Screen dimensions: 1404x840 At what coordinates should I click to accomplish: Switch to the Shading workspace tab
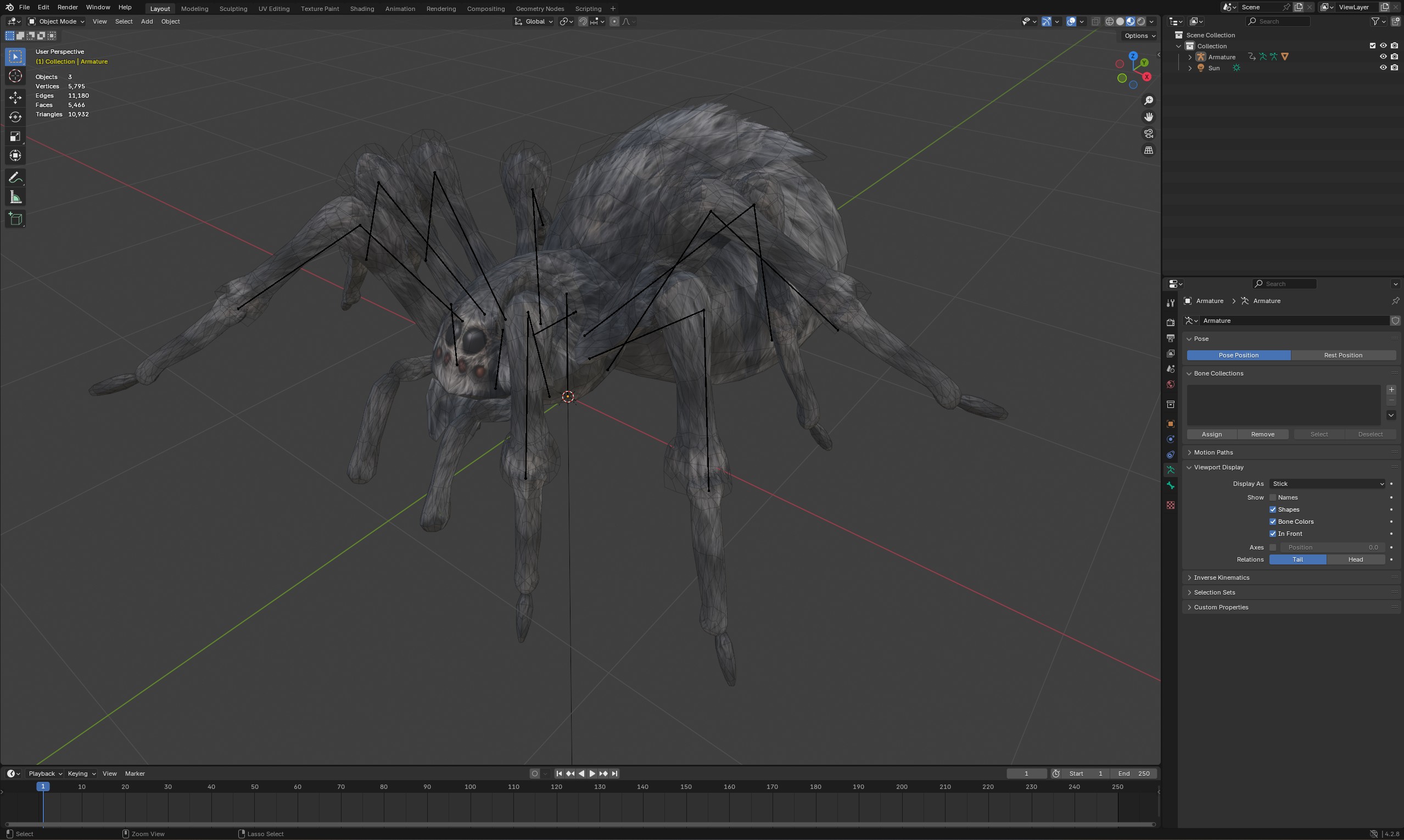(x=362, y=8)
